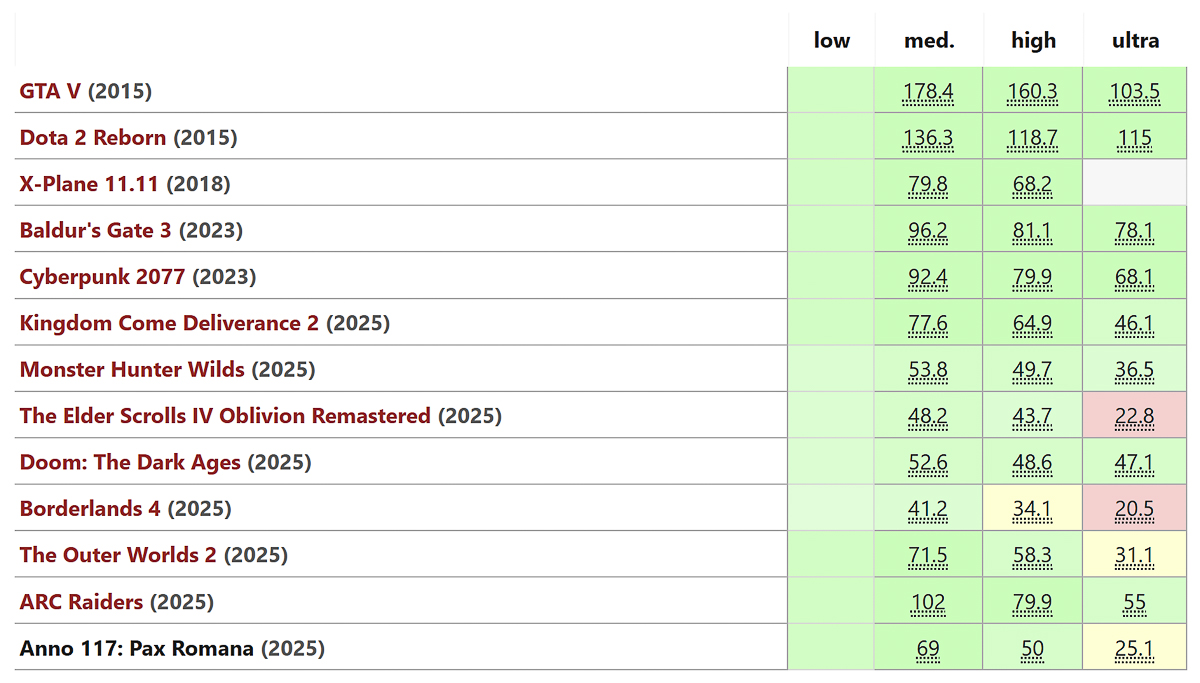The image size is (1200, 683).
Task: Open Kingdom Come Deliverance 2 link
Action: [x=169, y=324]
